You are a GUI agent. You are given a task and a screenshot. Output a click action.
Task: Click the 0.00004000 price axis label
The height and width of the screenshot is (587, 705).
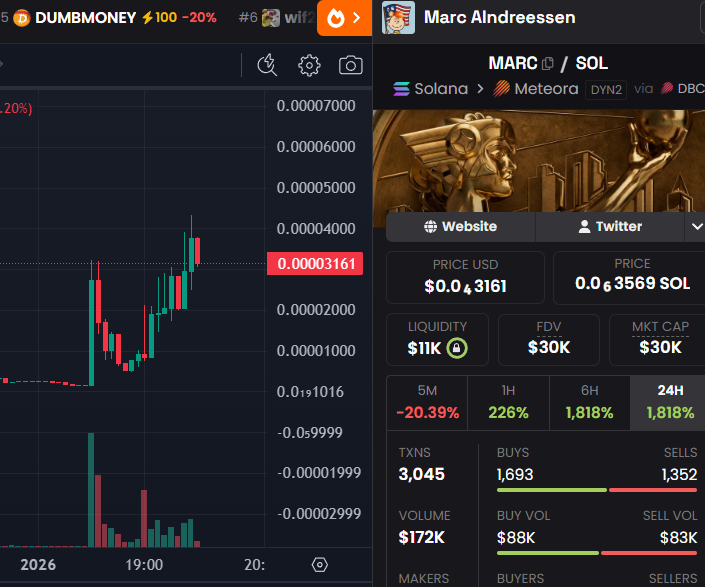click(316, 229)
